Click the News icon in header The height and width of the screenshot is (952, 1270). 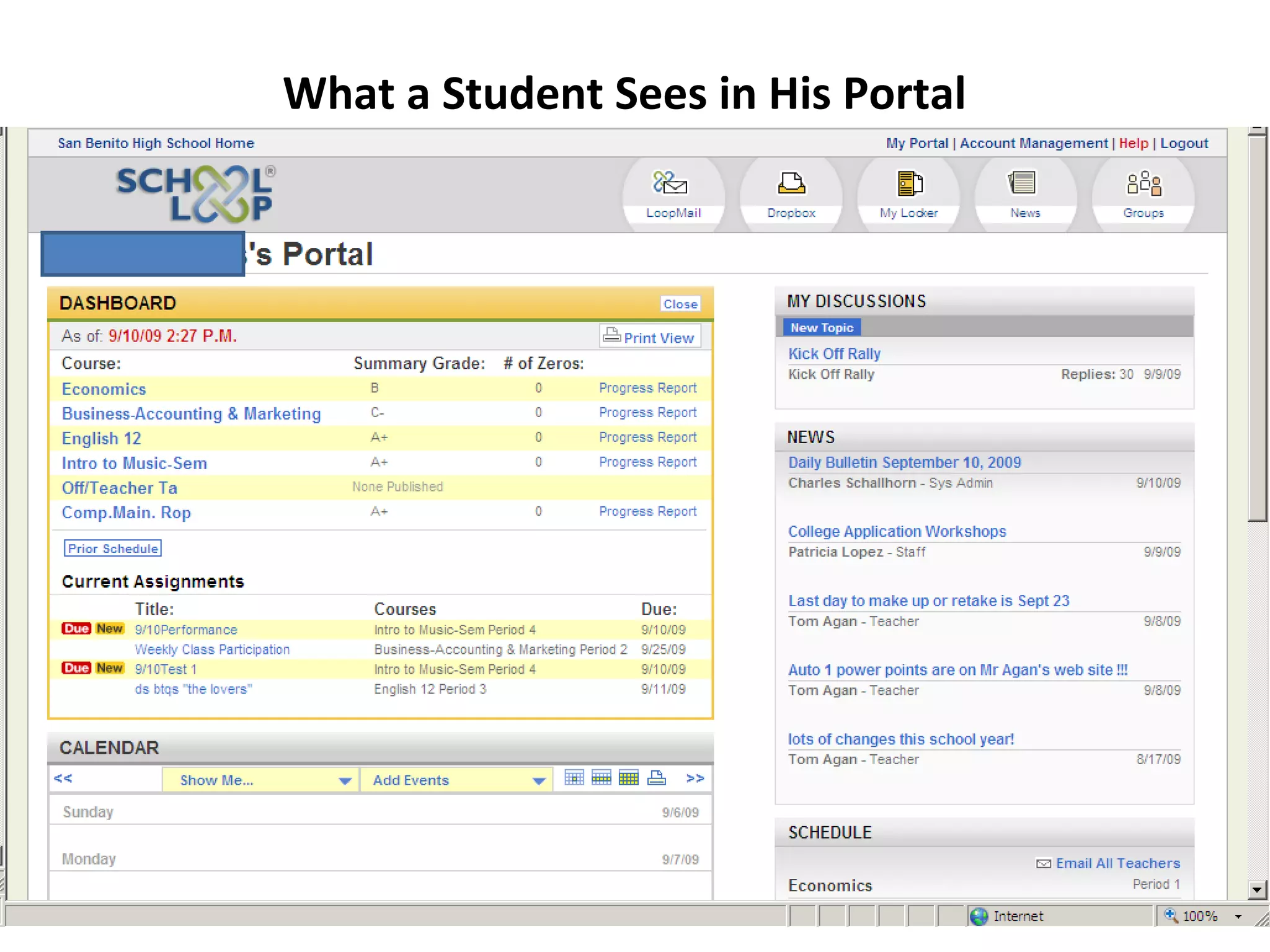(x=1024, y=193)
